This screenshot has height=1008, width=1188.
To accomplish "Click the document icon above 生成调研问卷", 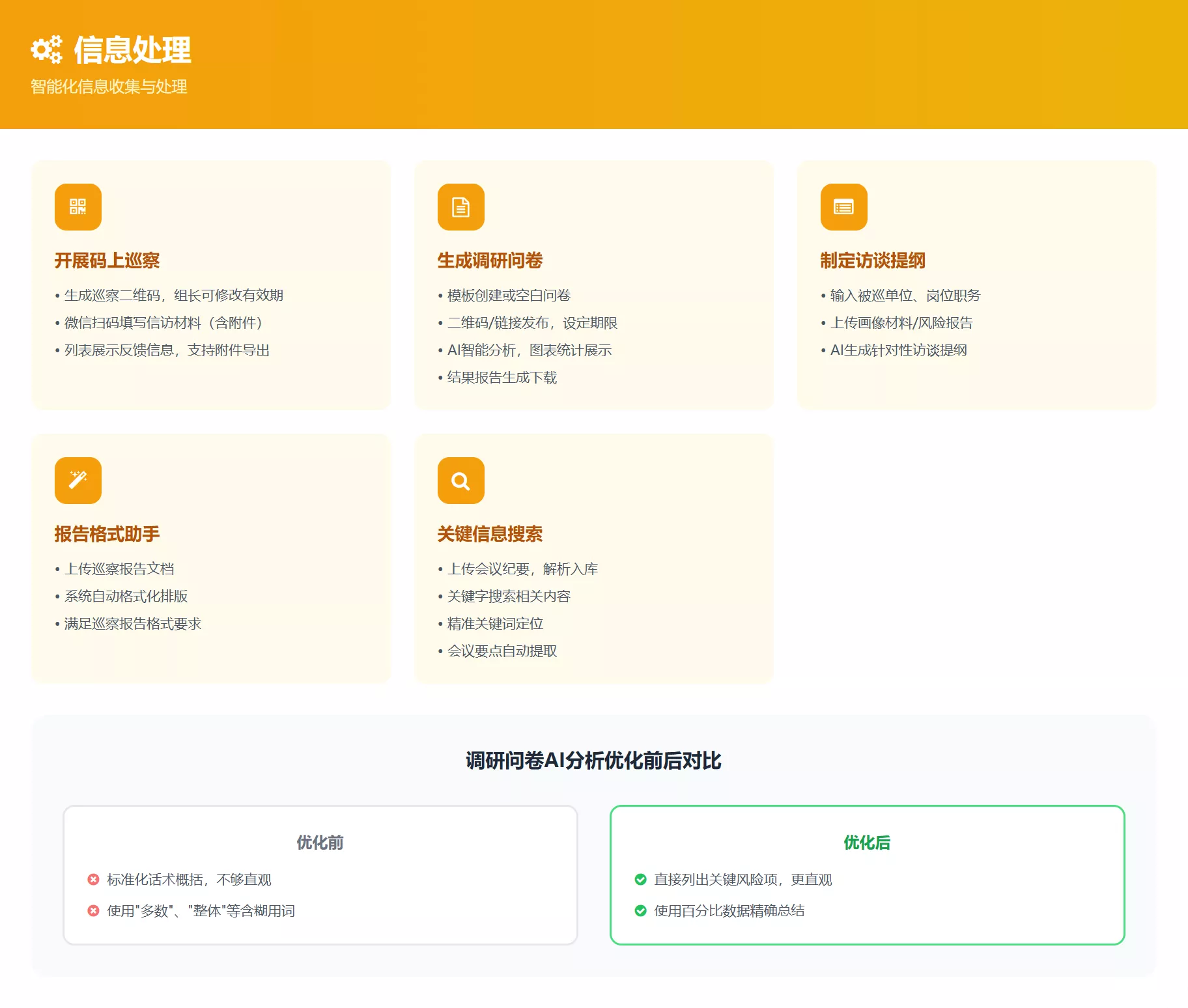I will (x=461, y=207).
